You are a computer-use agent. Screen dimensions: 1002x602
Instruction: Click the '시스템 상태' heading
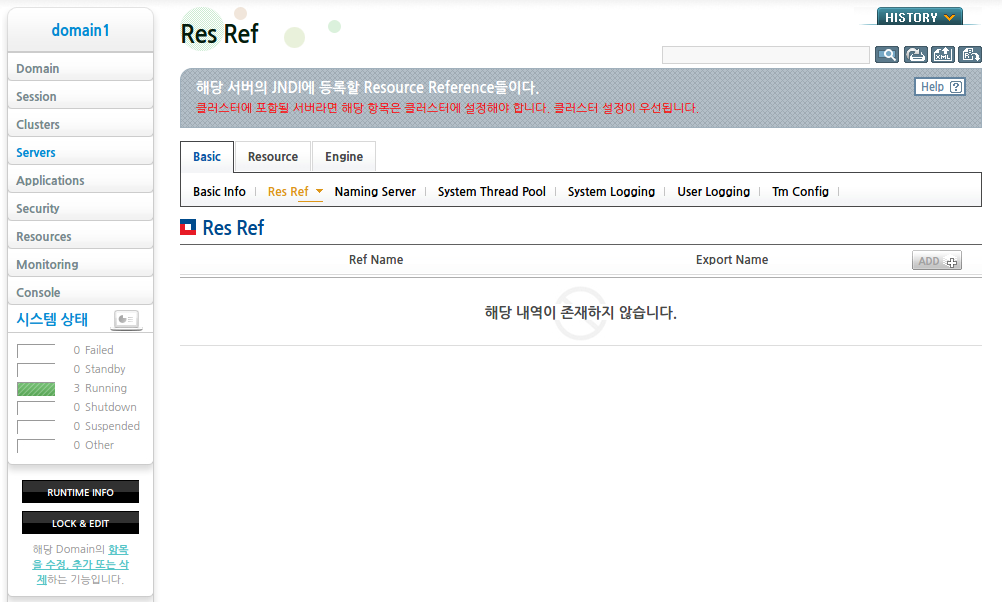tap(52, 320)
